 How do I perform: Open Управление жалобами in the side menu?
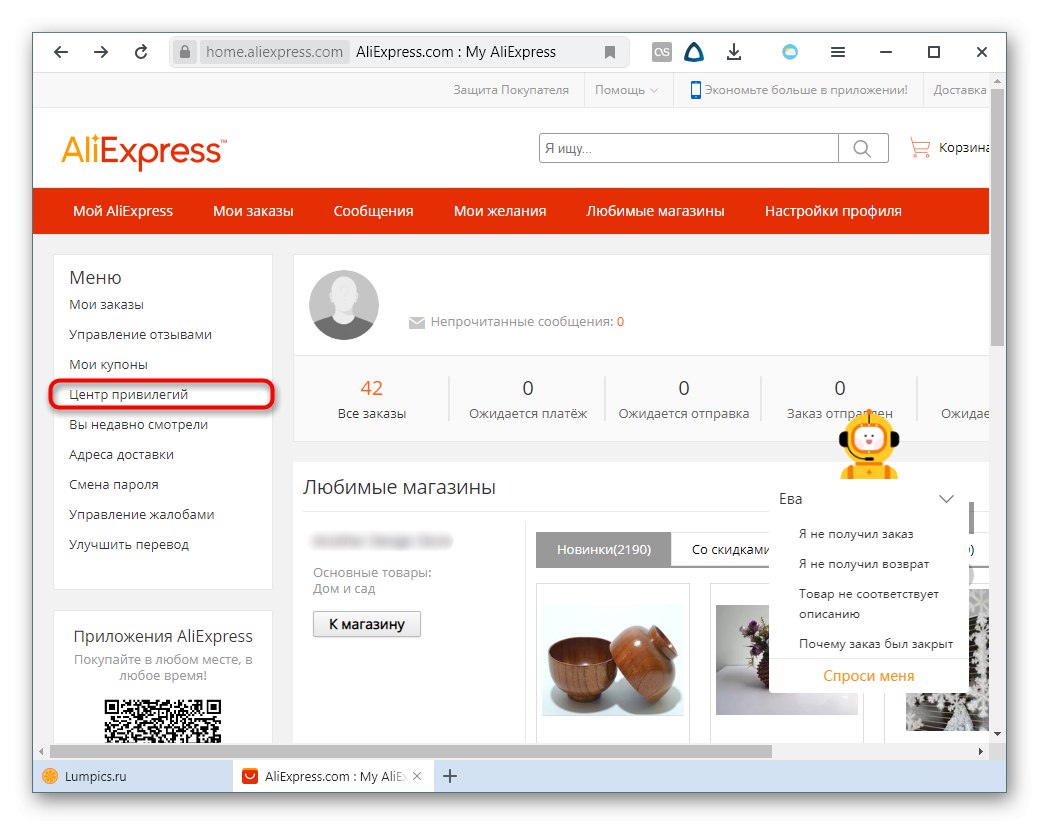pyautogui.click(x=141, y=514)
